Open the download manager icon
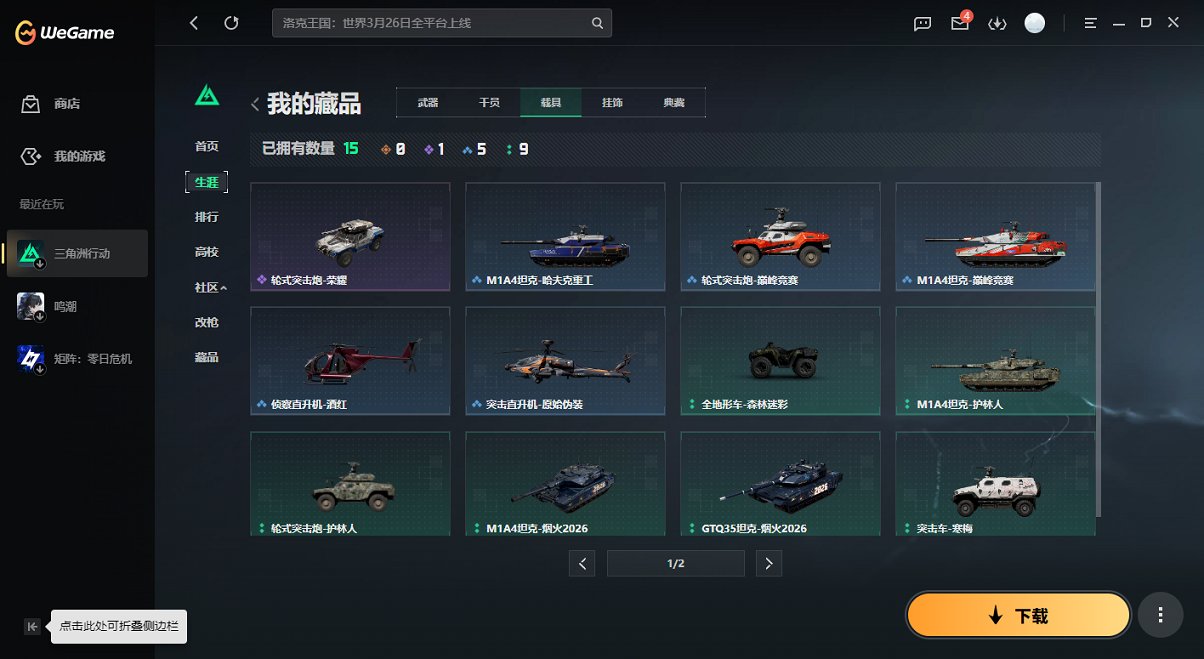Image resolution: width=1204 pixels, height=659 pixels. click(x=997, y=23)
